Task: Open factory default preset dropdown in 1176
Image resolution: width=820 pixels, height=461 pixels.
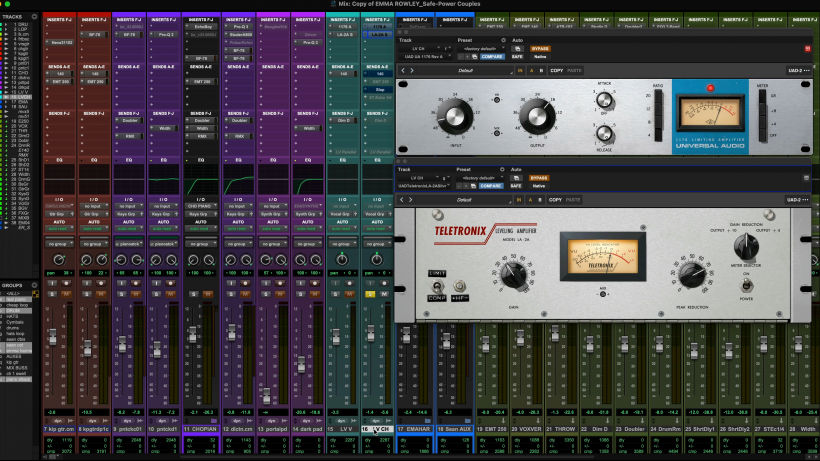Action: tap(481, 49)
